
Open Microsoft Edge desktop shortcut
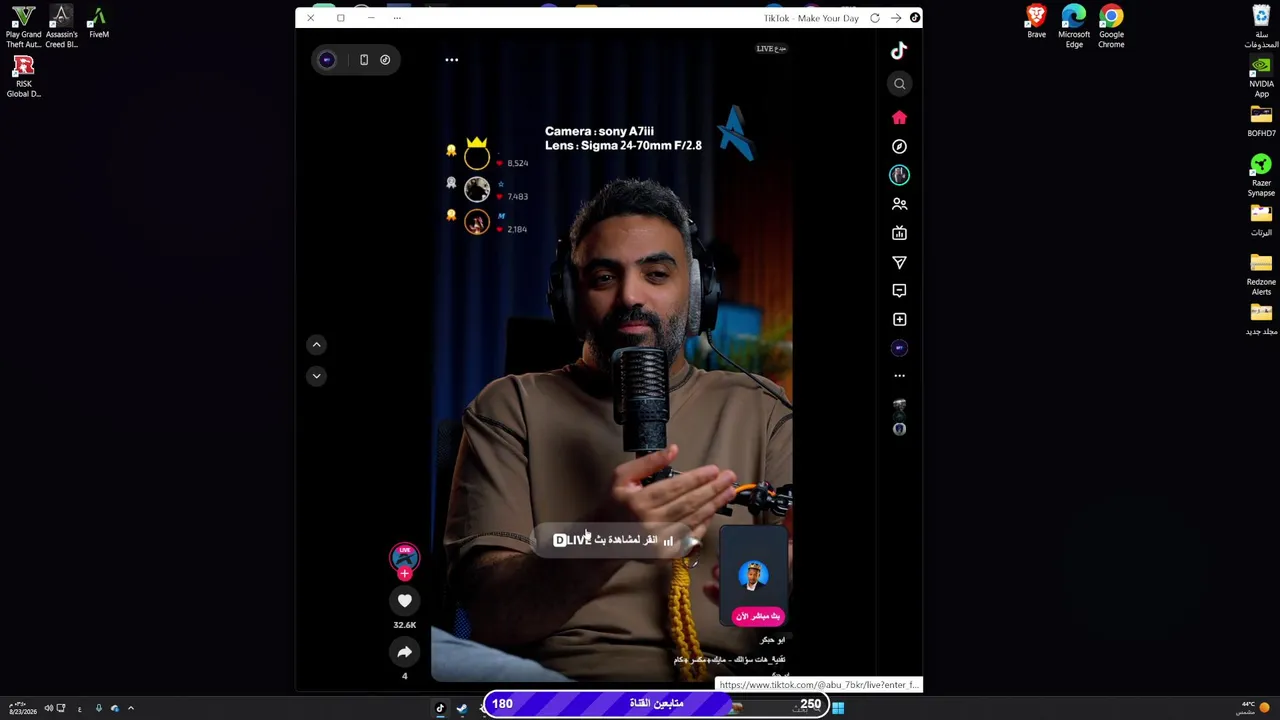pyautogui.click(x=1074, y=26)
